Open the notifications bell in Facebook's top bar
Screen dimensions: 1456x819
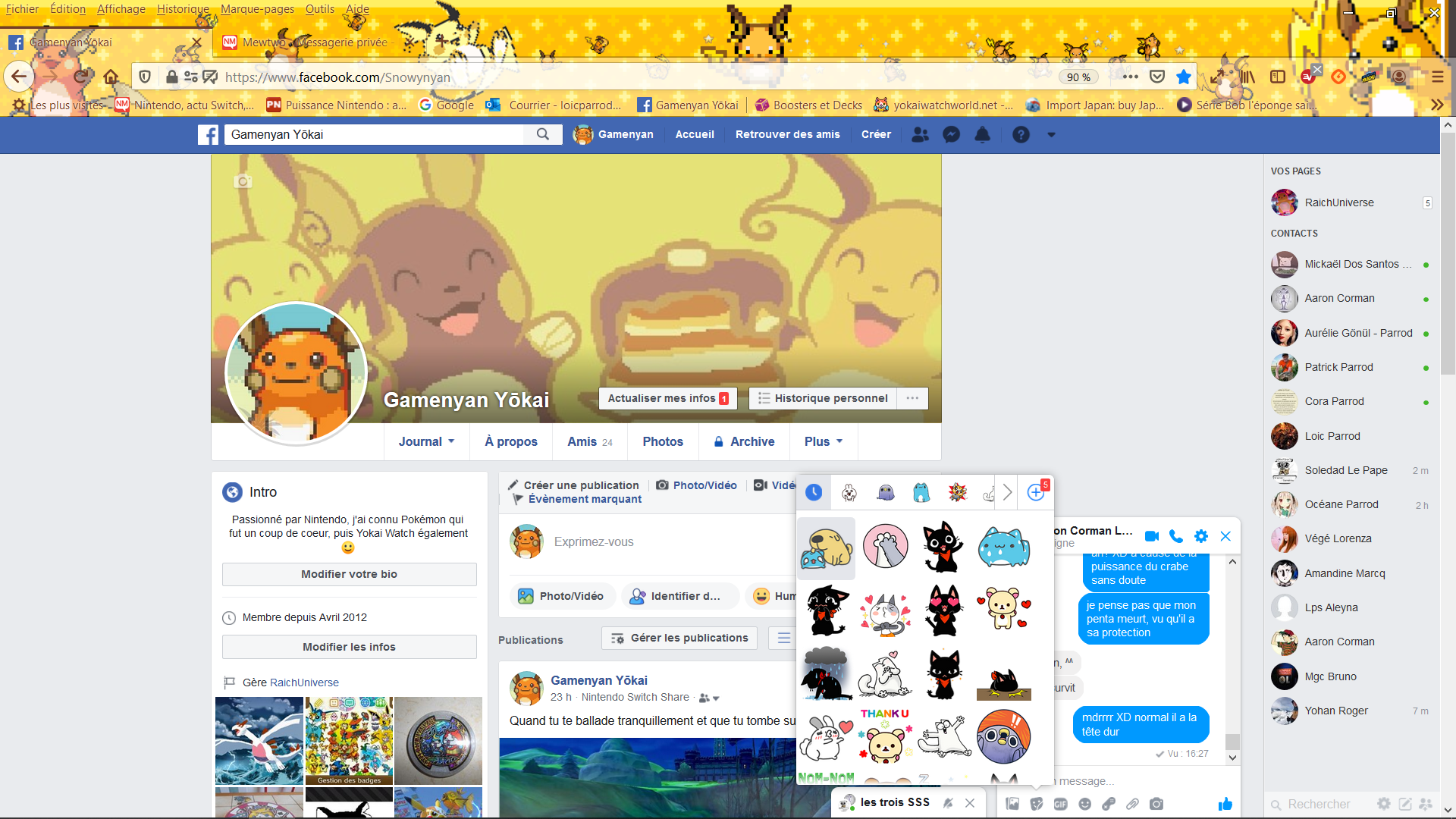(x=982, y=135)
